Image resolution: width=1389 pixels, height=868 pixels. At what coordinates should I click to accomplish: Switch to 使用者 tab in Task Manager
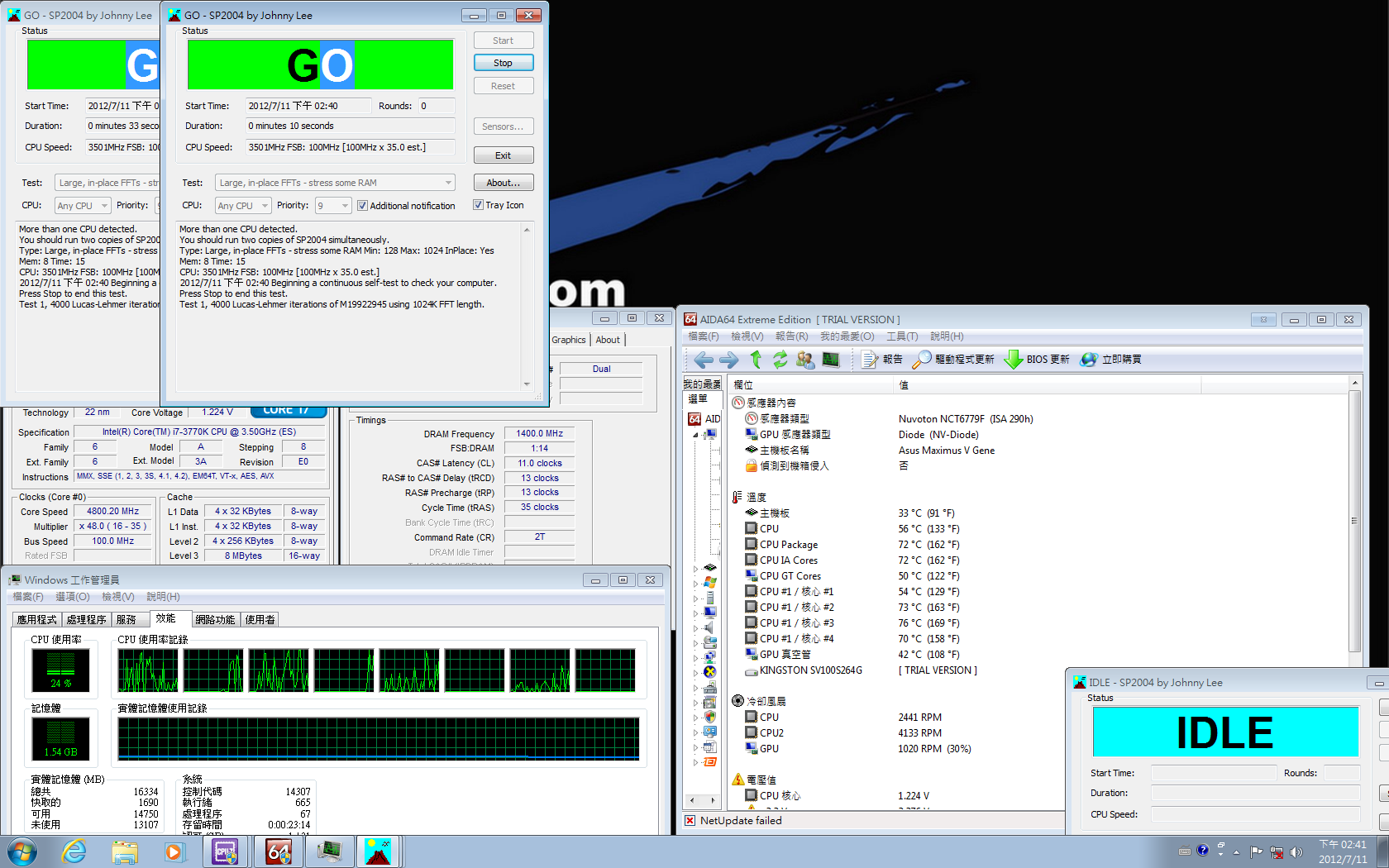click(260, 619)
